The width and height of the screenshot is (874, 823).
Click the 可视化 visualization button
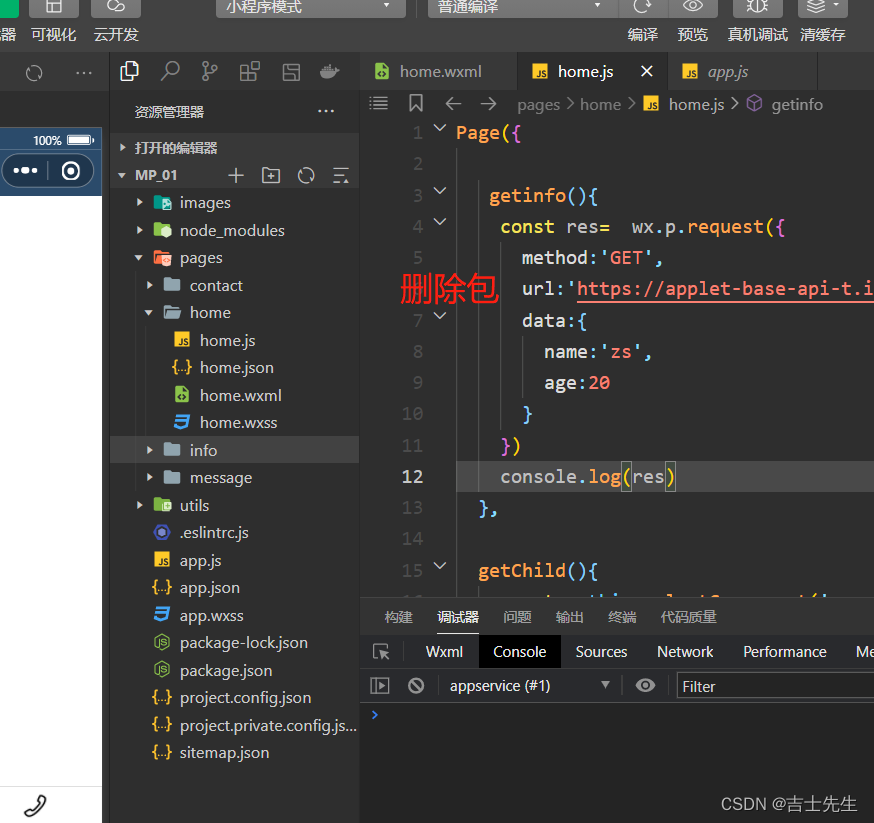tap(54, 35)
